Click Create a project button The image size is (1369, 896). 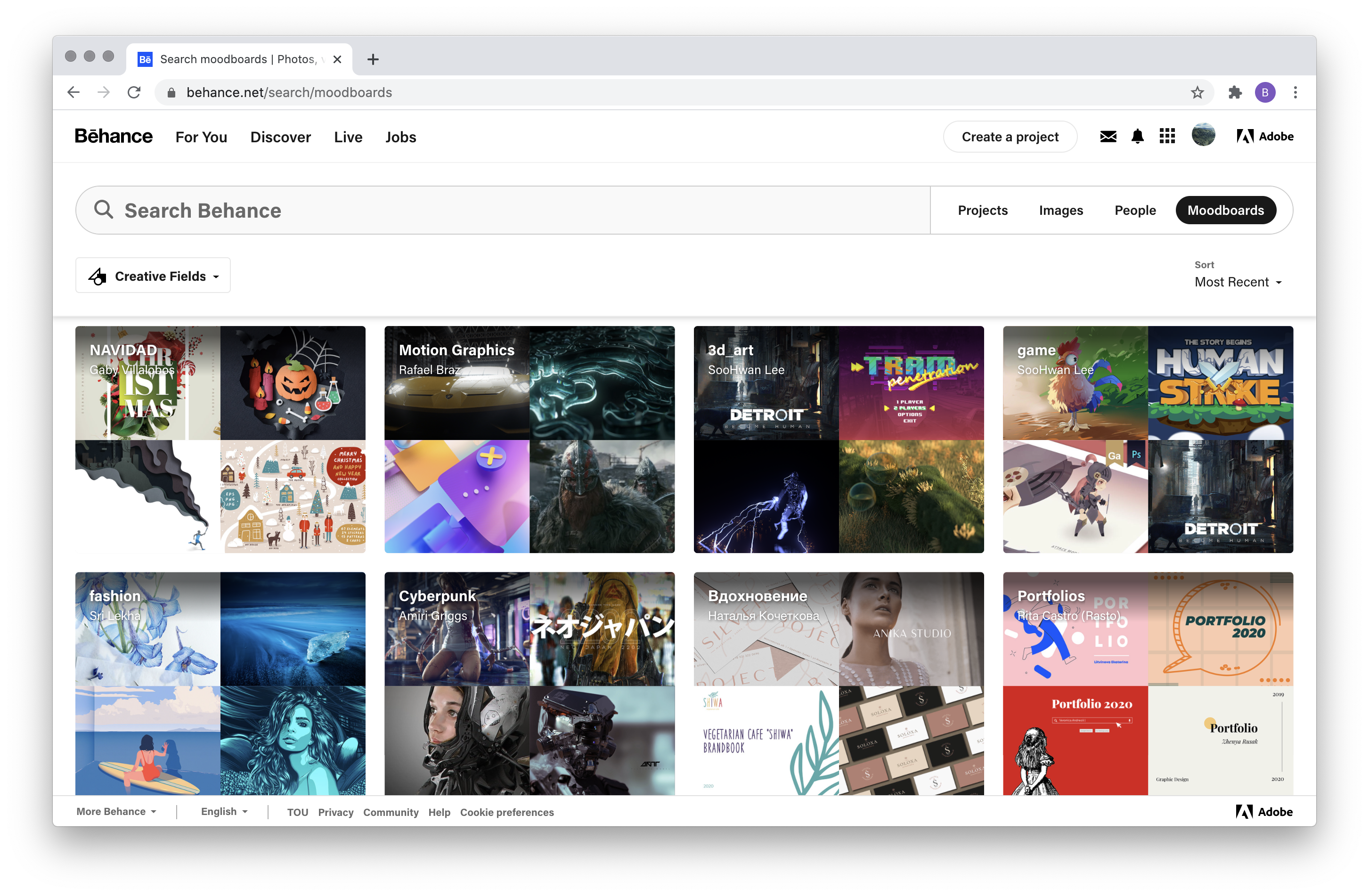[x=1010, y=137]
